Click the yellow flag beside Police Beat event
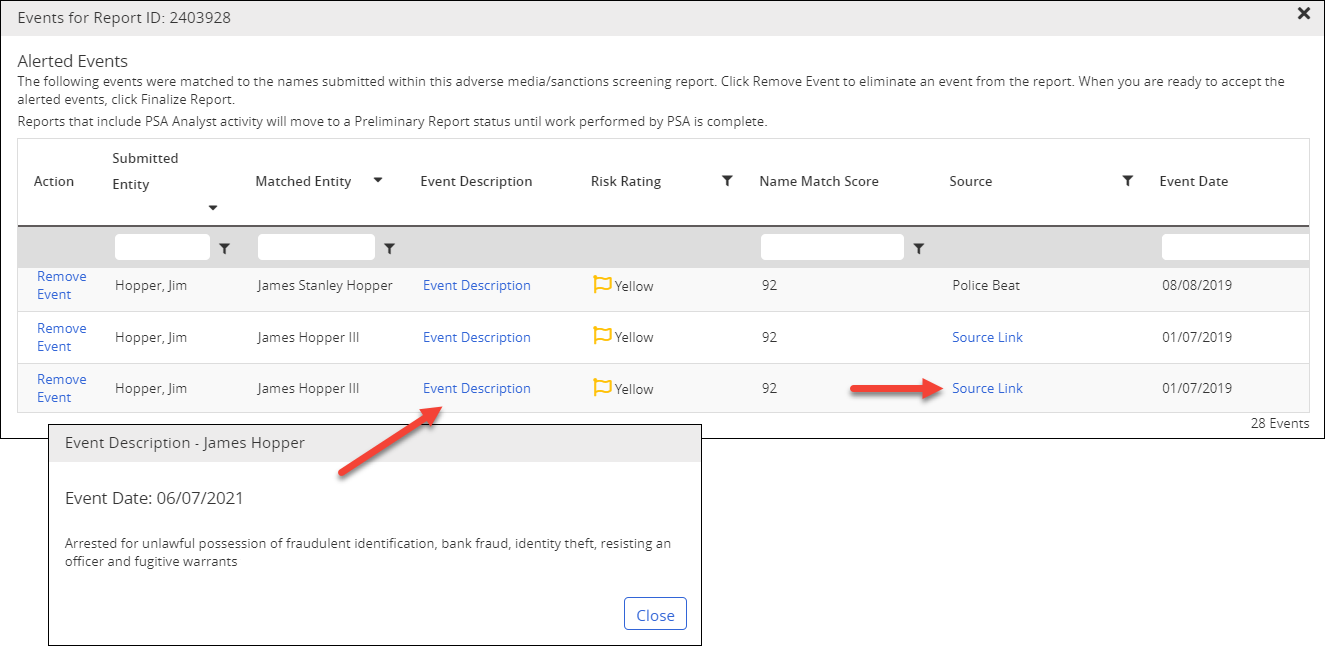The height and width of the screenshot is (646, 1325). (602, 283)
